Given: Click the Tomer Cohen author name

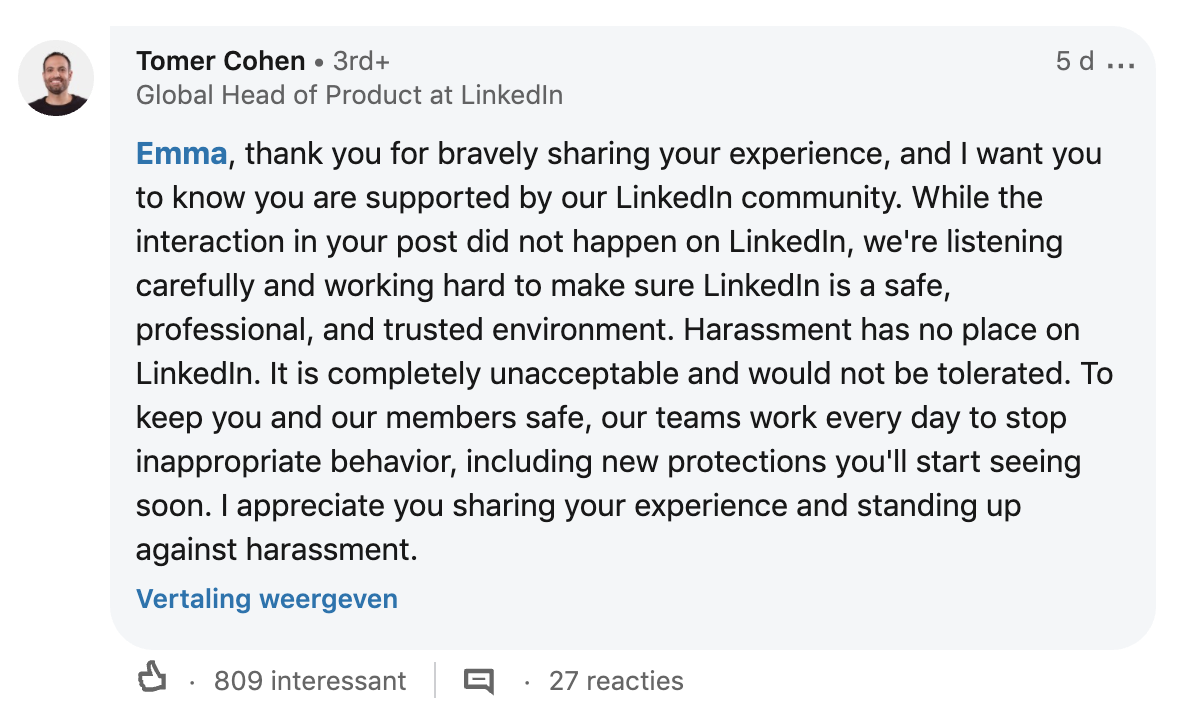Looking at the screenshot, I should coord(220,61).
